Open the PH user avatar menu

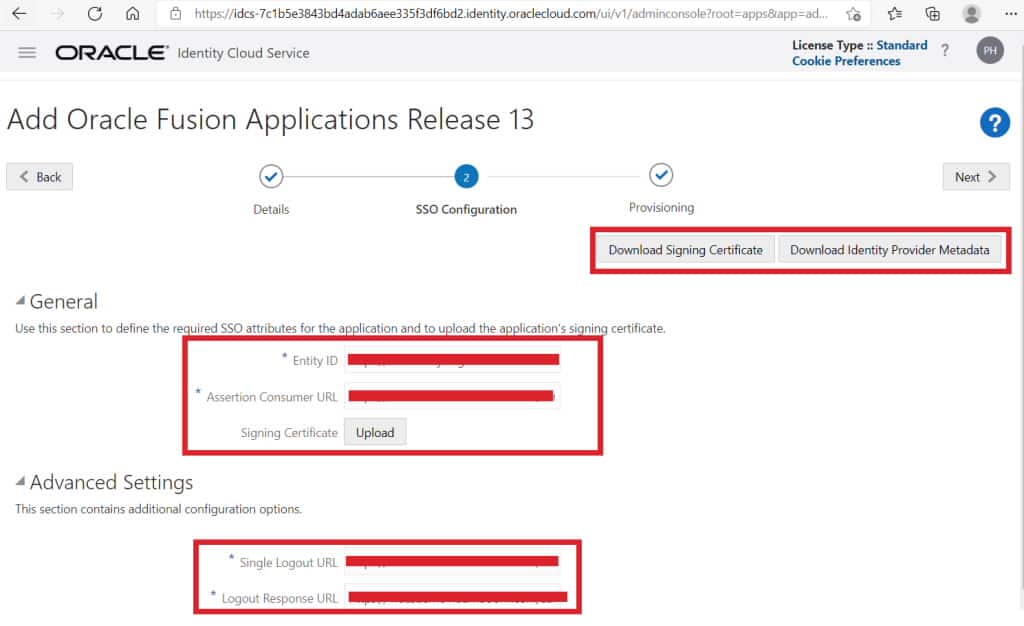coord(989,50)
